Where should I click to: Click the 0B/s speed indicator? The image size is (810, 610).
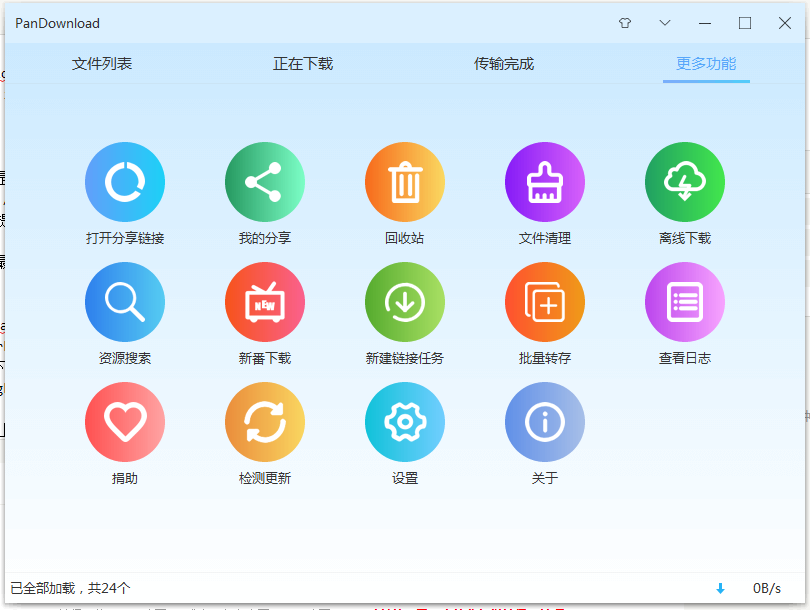767,588
